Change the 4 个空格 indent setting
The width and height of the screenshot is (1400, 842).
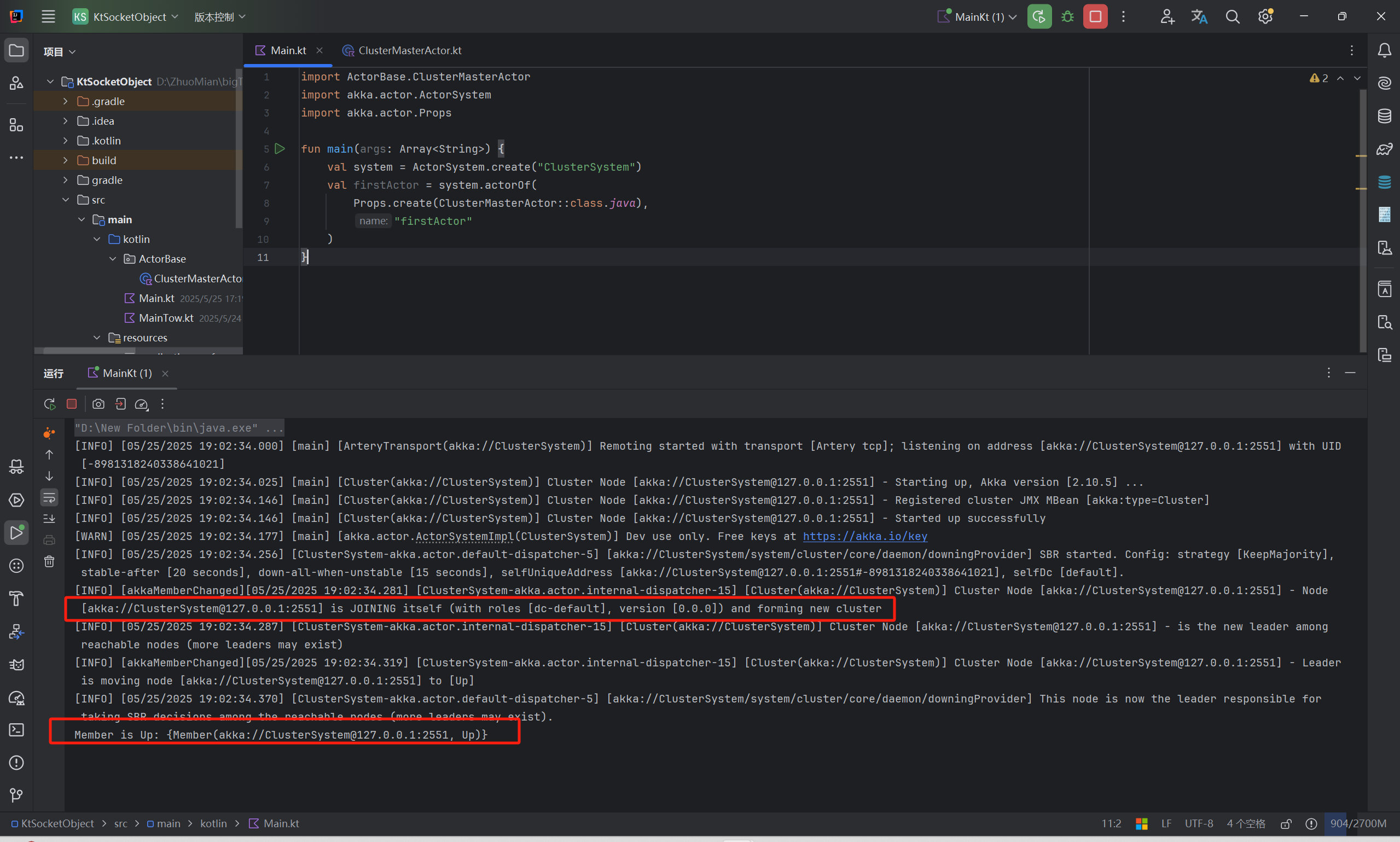(1246, 823)
